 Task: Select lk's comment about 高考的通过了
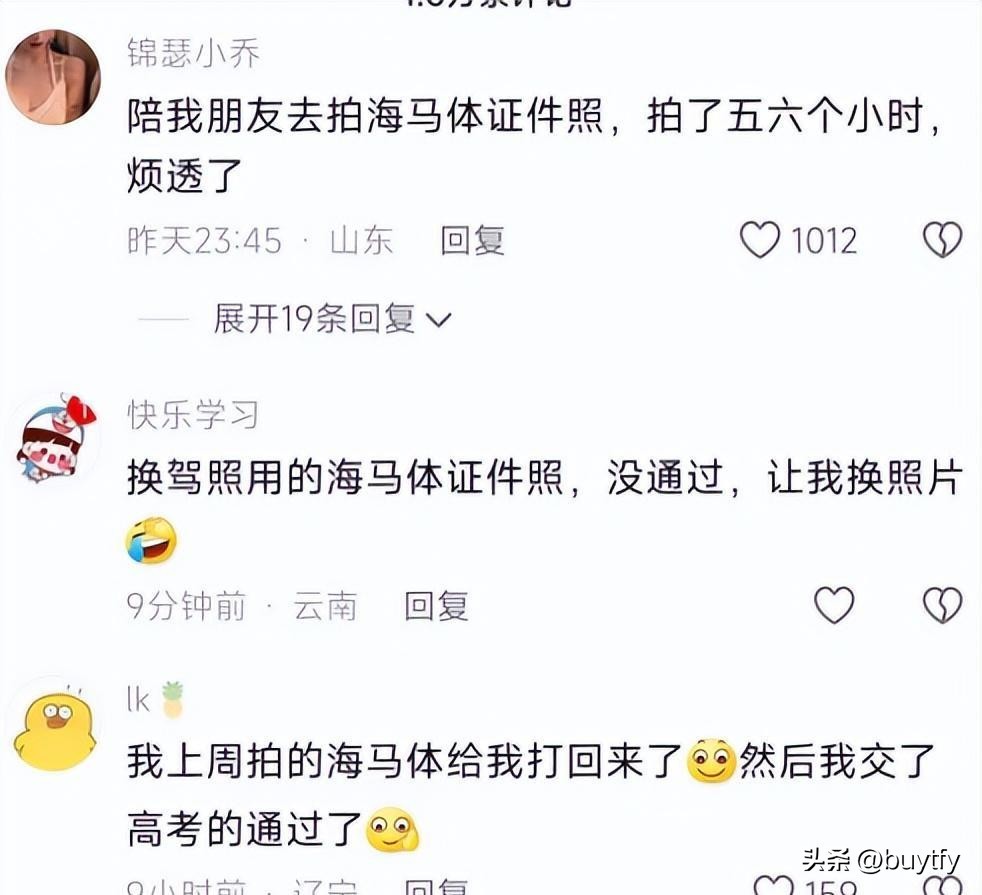[x=530, y=795]
